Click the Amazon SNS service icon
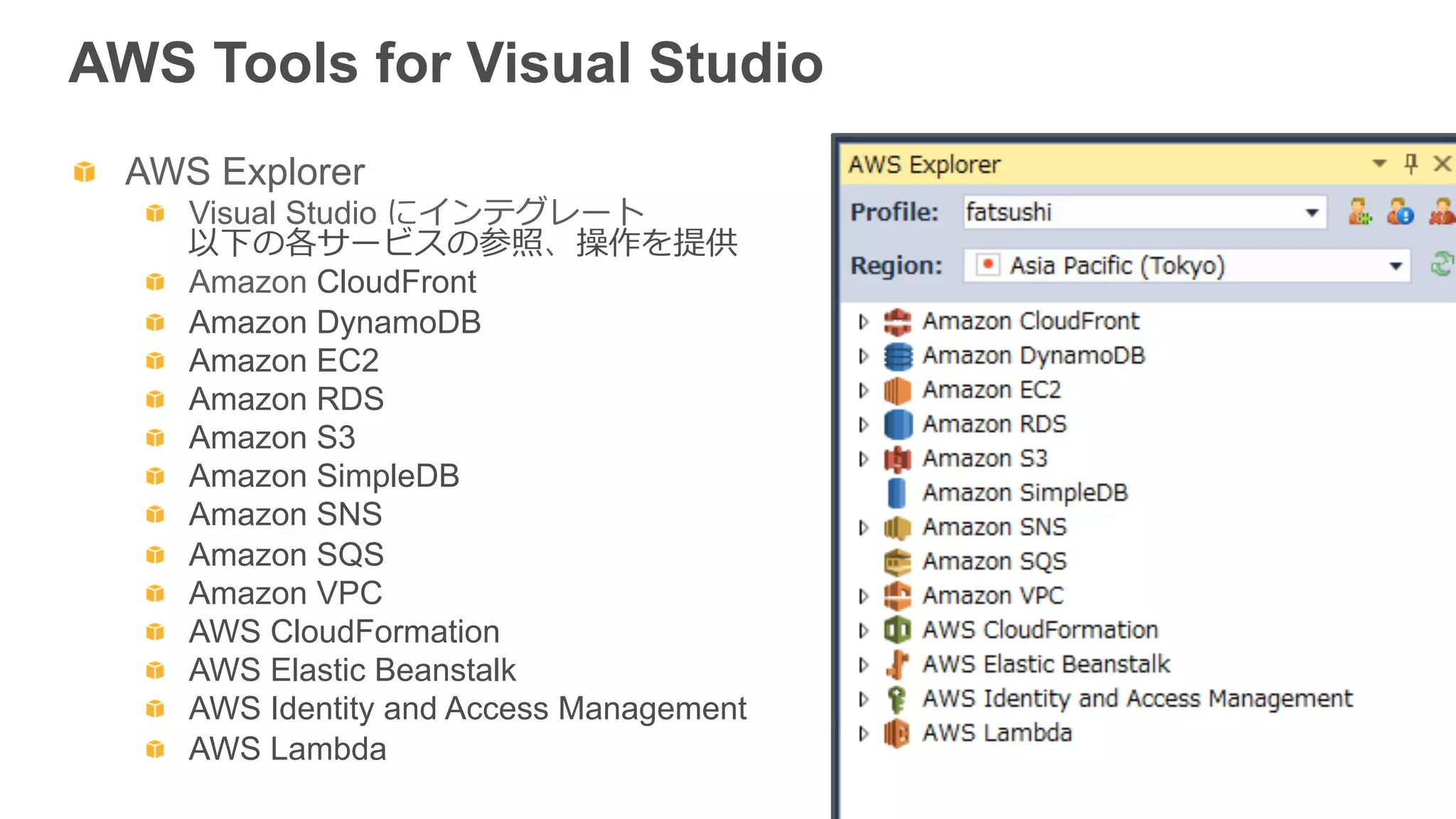This screenshot has height=819, width=1456. pos(897,528)
